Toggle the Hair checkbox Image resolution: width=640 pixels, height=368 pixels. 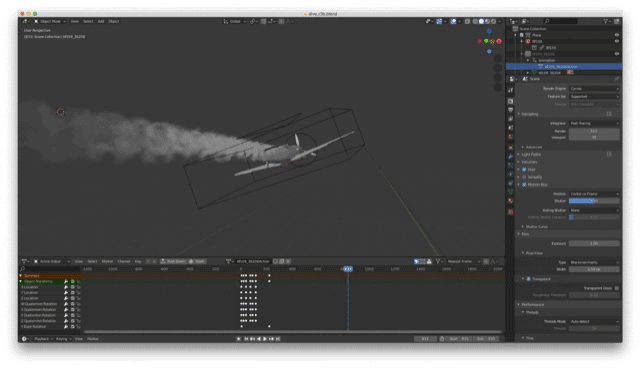(x=524, y=169)
